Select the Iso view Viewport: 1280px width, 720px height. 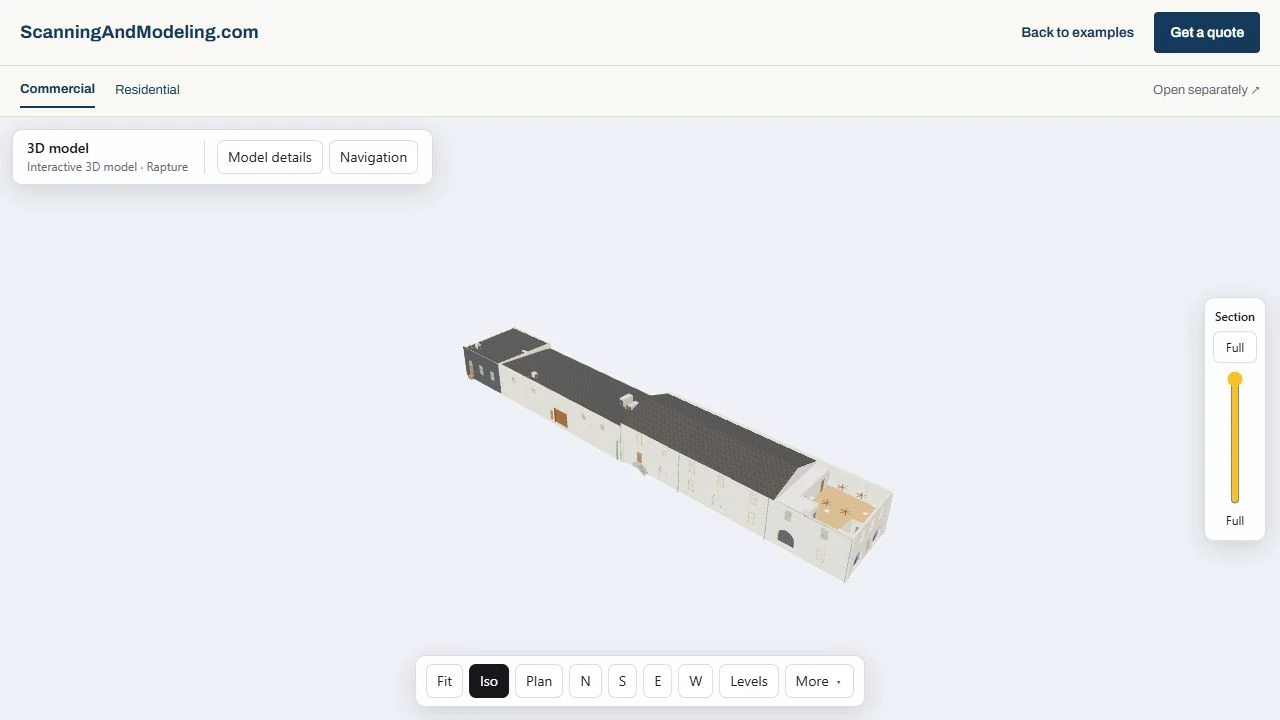click(x=489, y=681)
